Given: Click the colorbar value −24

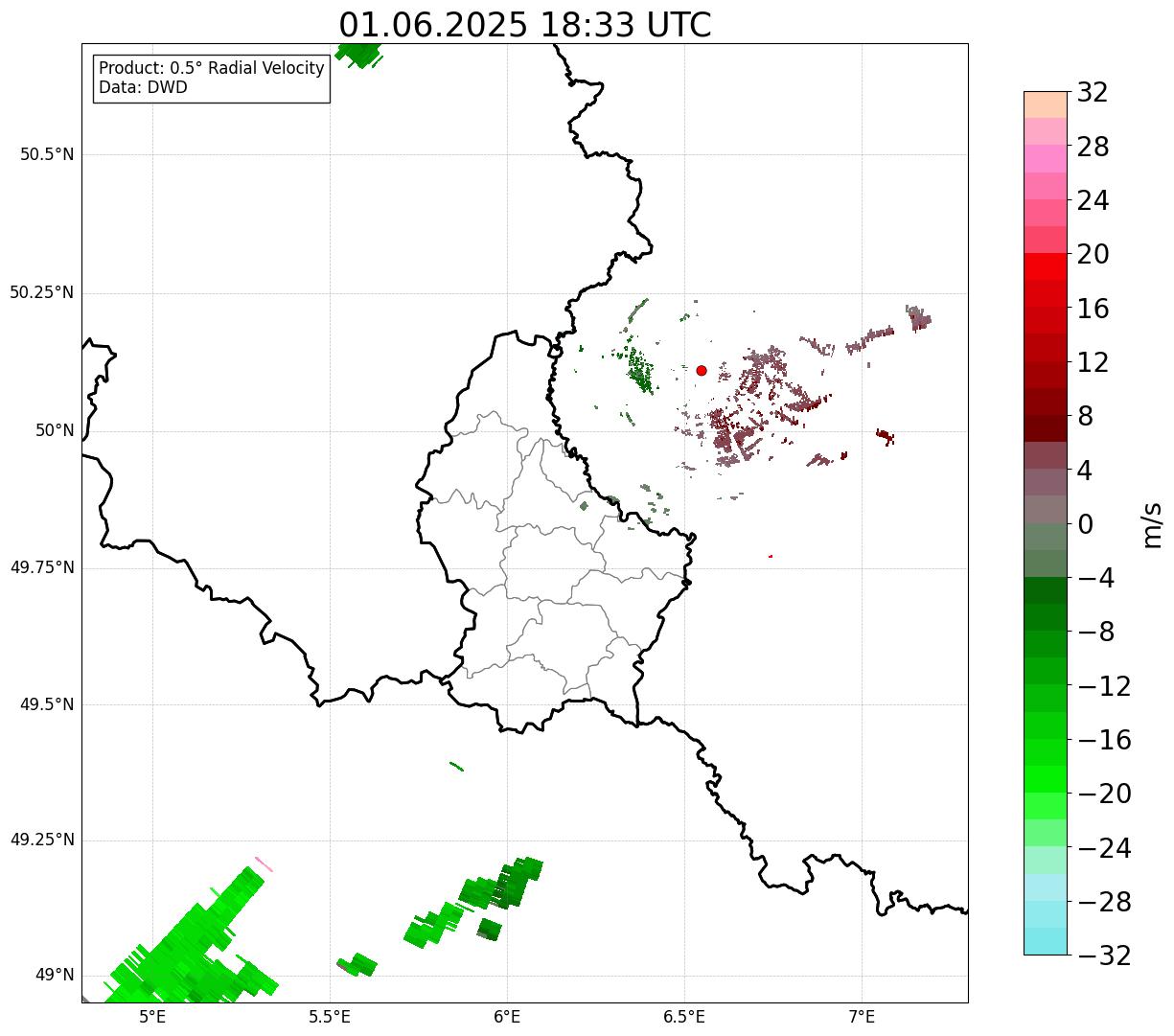Looking at the screenshot, I should click(1104, 848).
